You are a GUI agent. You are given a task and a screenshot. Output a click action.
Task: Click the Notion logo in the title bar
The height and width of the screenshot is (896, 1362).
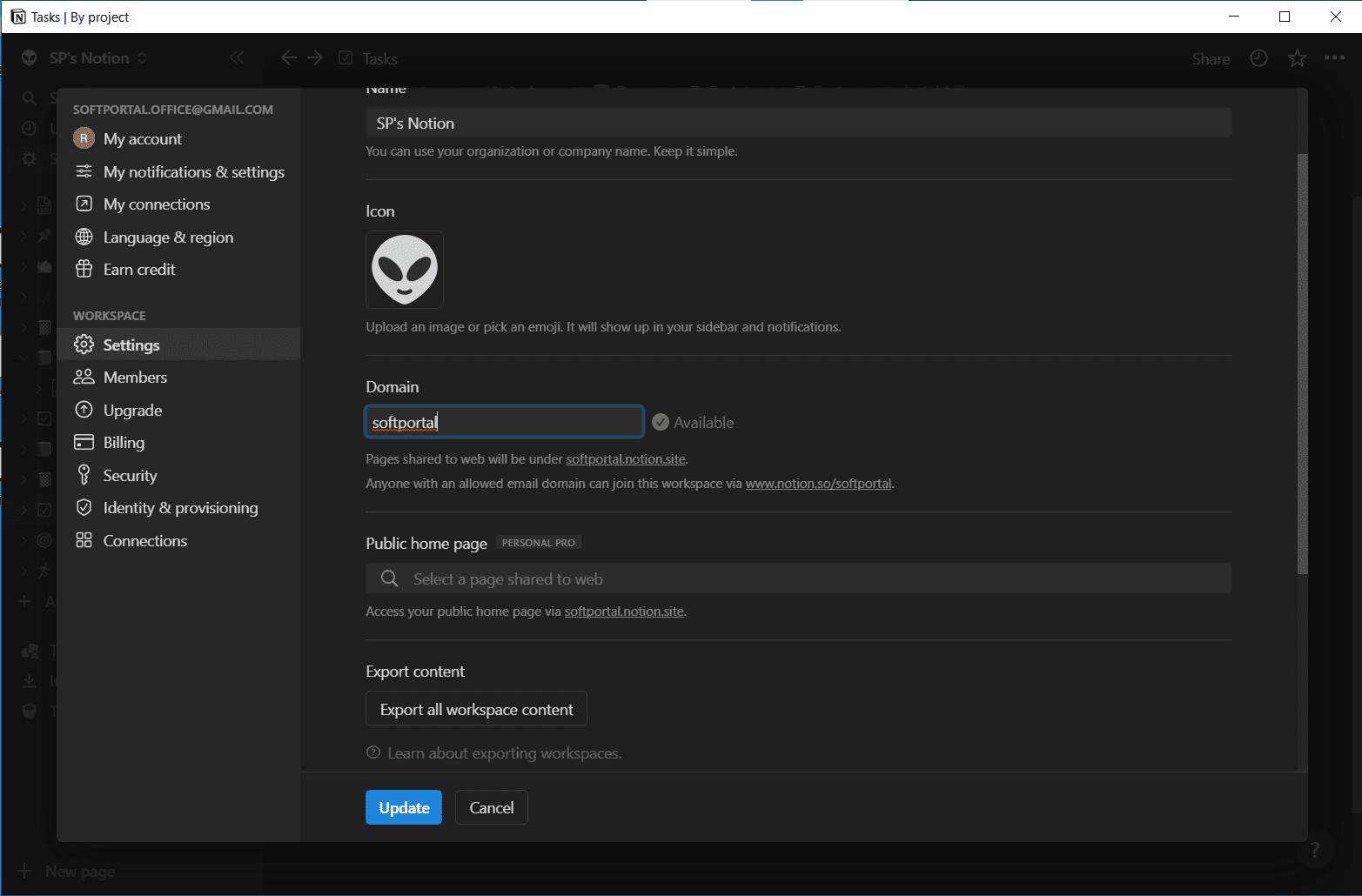pos(17,17)
